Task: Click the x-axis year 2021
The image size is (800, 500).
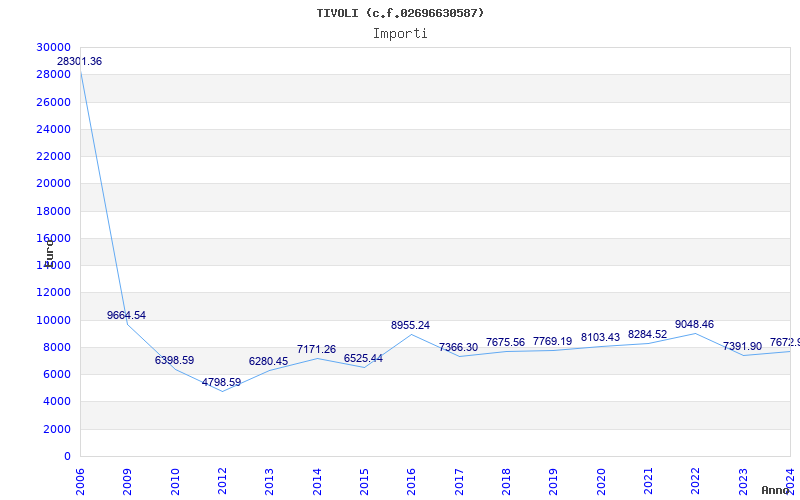Action: 648,481
